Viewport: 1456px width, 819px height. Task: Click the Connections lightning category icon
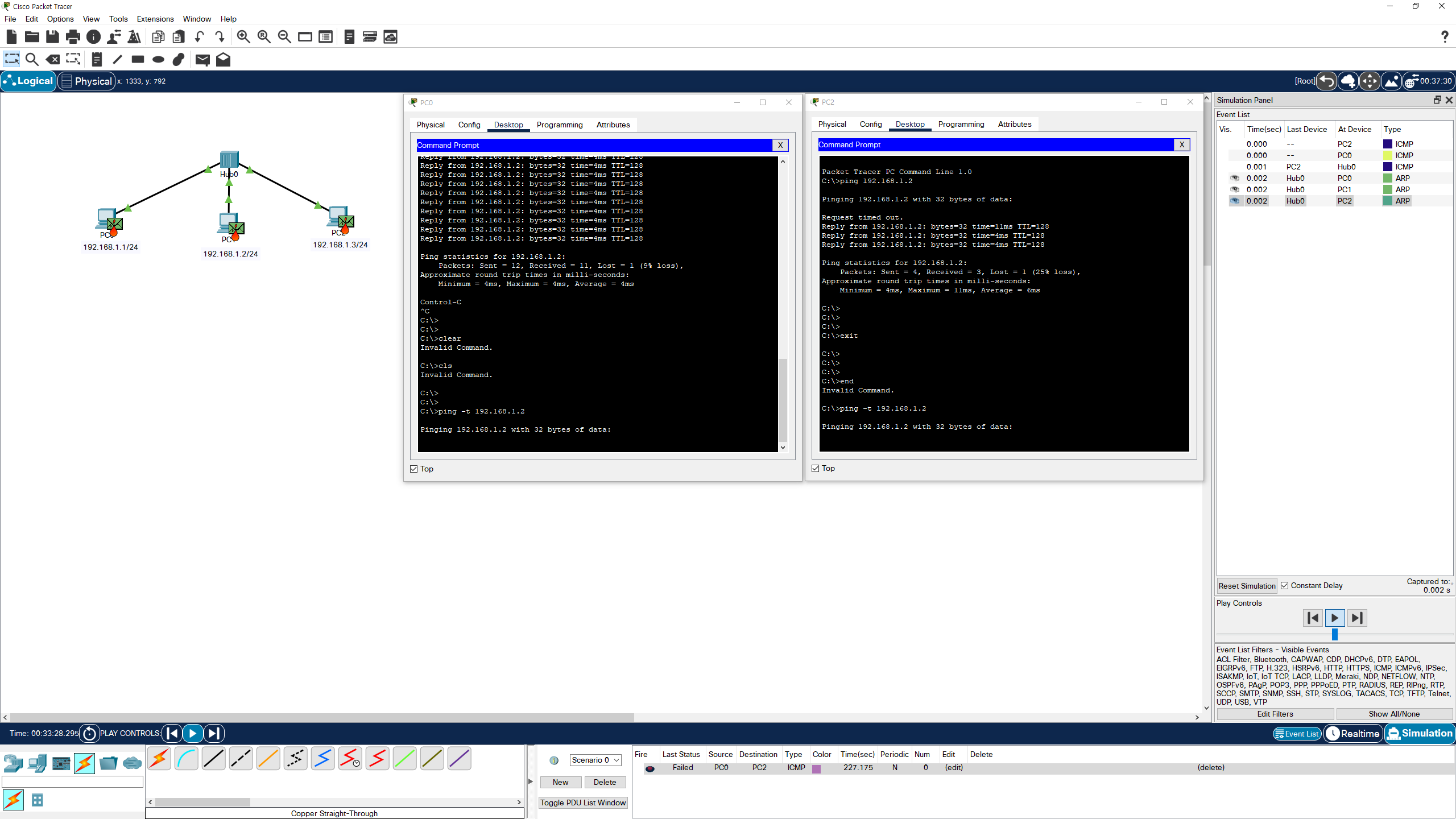tap(84, 763)
